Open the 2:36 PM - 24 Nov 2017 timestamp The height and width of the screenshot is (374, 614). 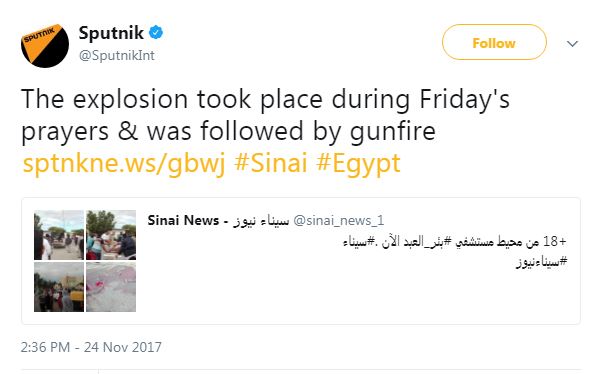coord(91,347)
